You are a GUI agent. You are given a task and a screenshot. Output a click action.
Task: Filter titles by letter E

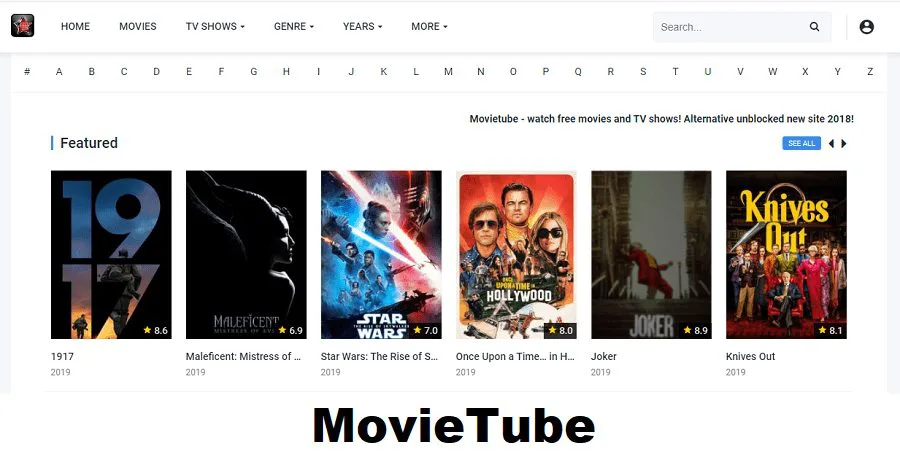point(189,72)
